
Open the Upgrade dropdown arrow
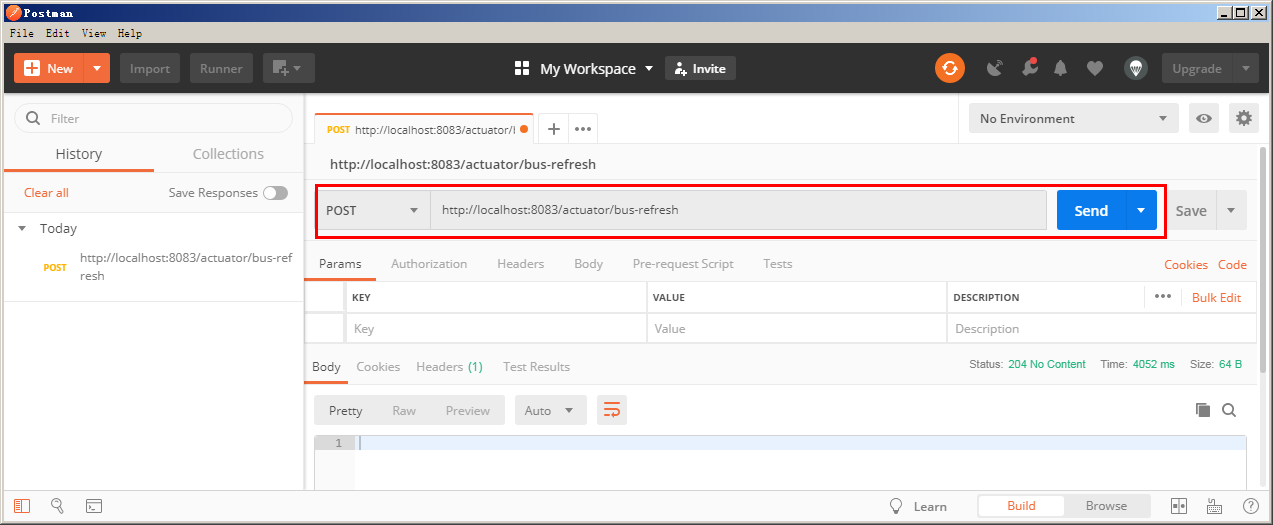[x=1245, y=68]
